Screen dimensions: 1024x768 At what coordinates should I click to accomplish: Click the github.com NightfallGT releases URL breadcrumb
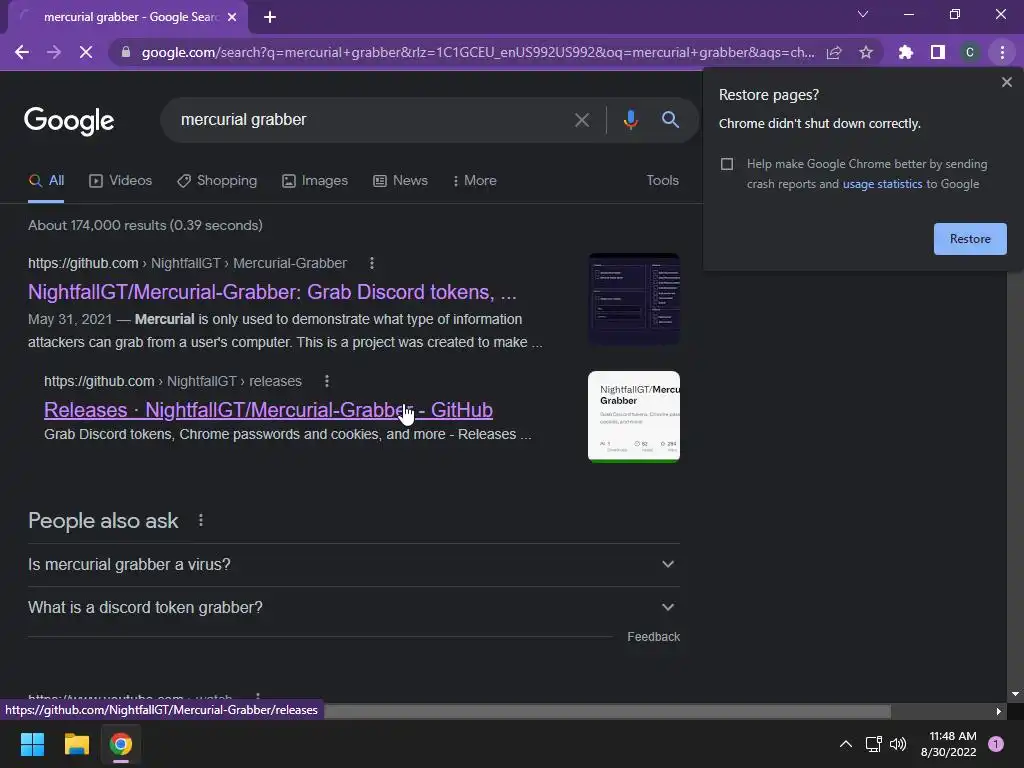(173, 381)
